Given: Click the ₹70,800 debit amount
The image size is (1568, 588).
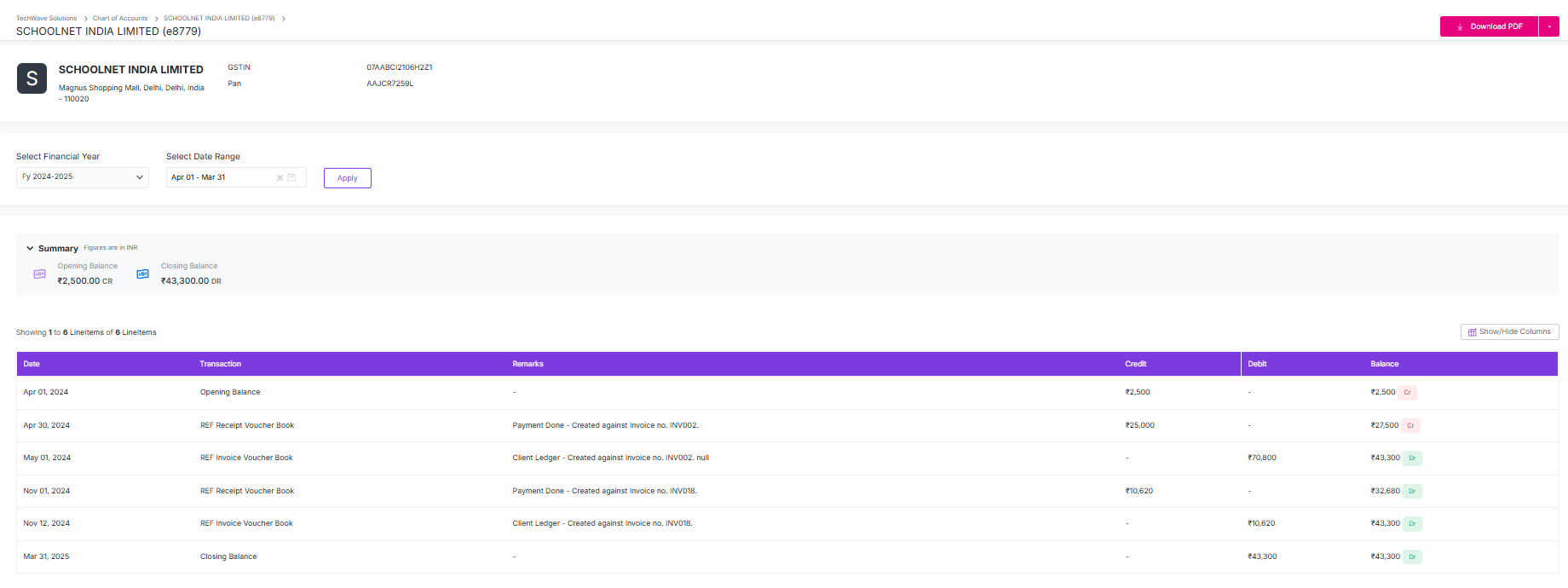Looking at the screenshot, I should [1262, 458].
